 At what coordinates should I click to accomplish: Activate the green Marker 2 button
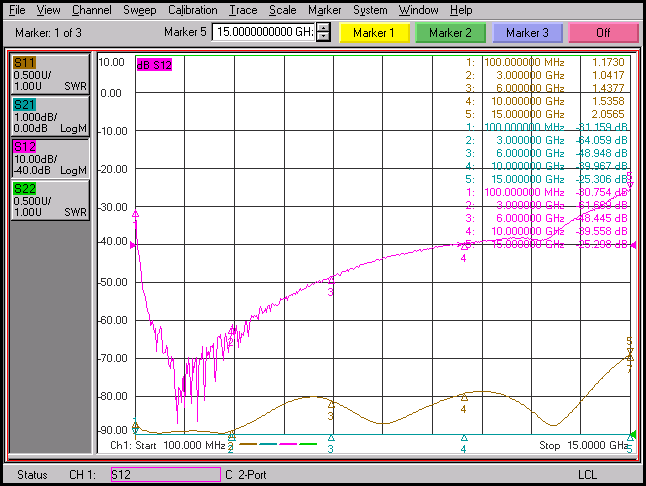click(450, 33)
